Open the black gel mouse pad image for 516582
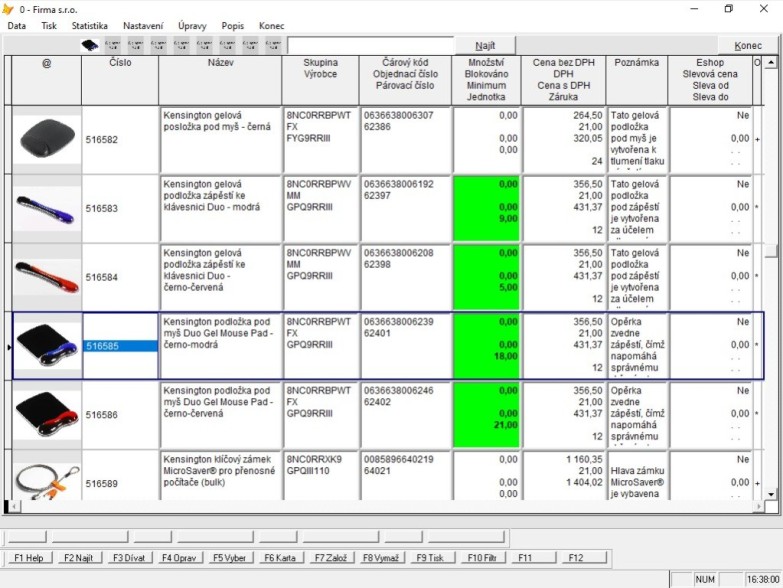 click(47, 139)
